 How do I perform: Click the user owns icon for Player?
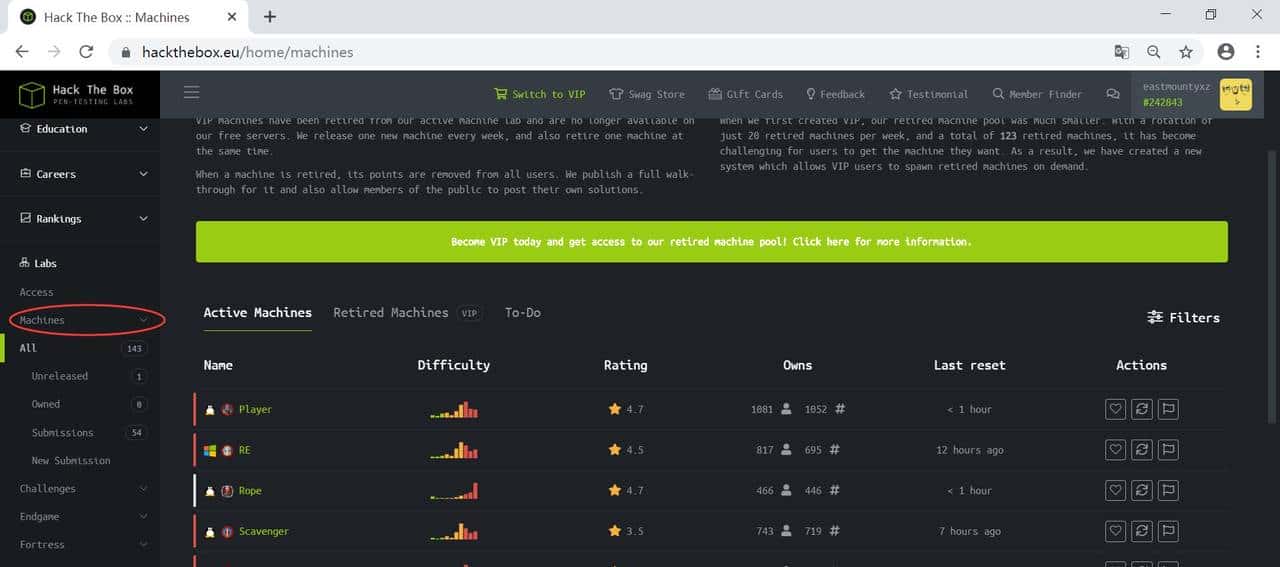point(787,409)
